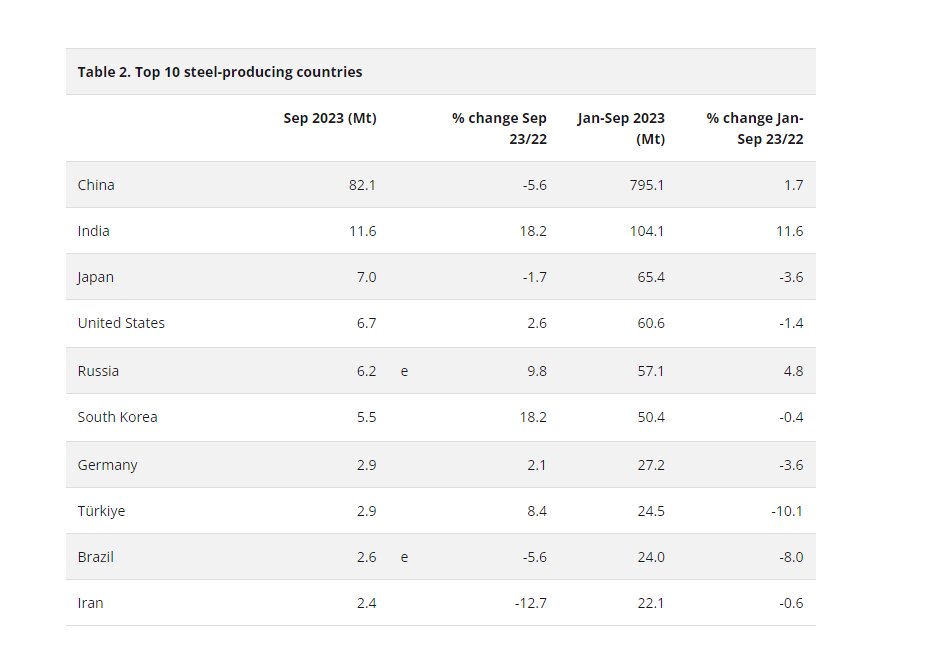Screen dimensions: 941x645
Task: Click the "% change Sep 23/22" column header
Action: pyautogui.click(x=499, y=128)
